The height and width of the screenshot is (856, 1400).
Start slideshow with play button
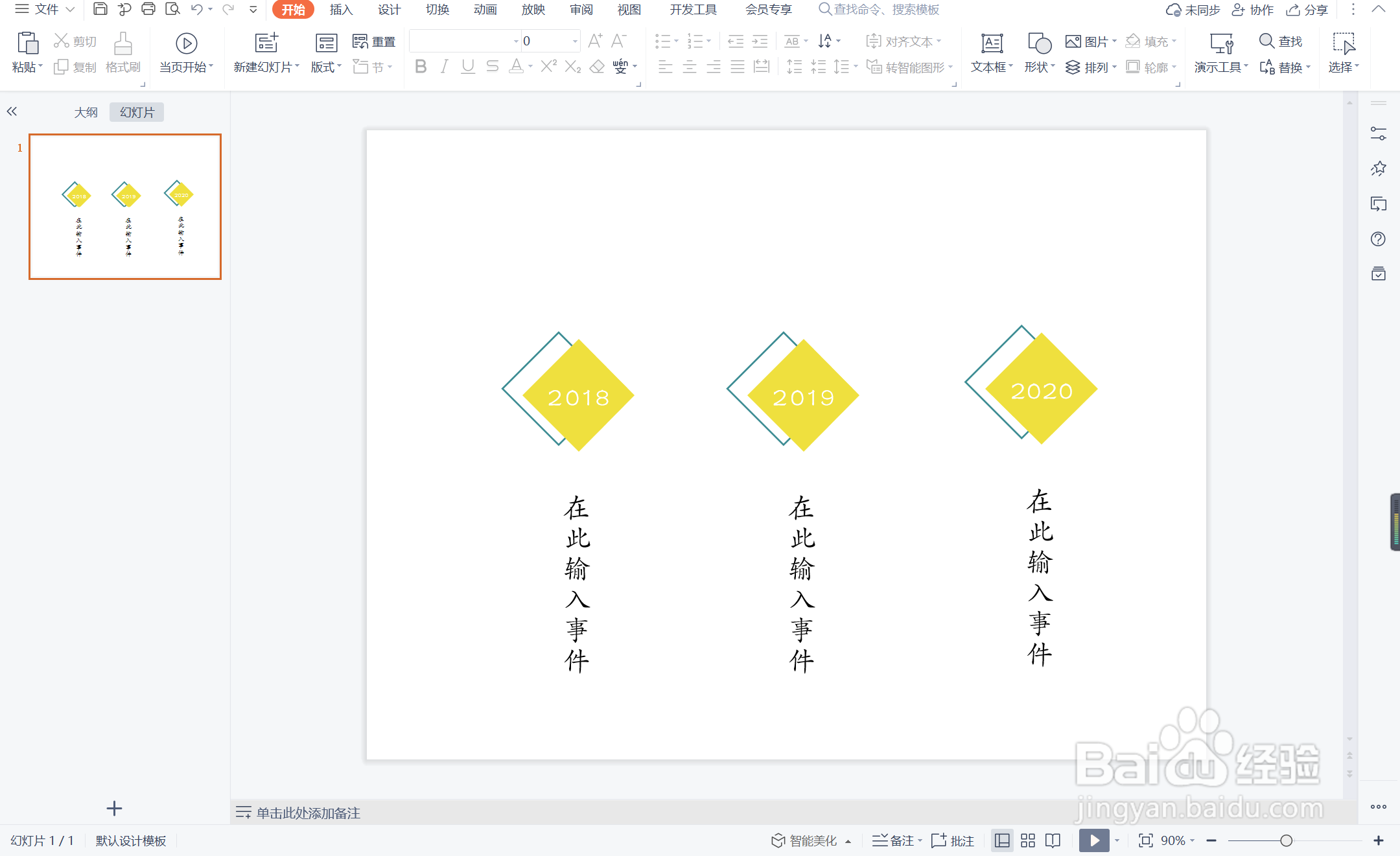pos(1094,840)
